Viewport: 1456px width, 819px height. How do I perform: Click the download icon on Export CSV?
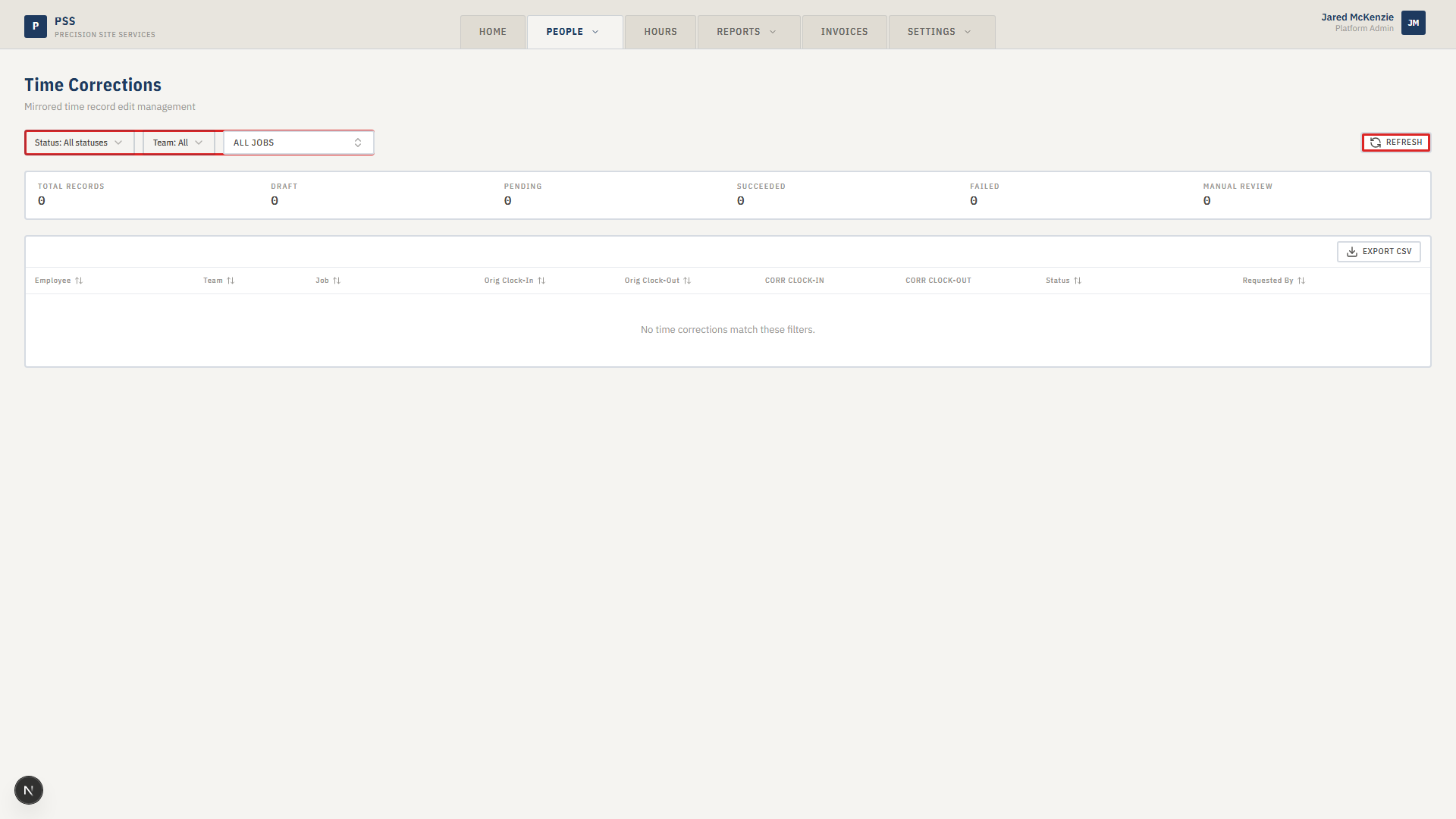coord(1352,252)
